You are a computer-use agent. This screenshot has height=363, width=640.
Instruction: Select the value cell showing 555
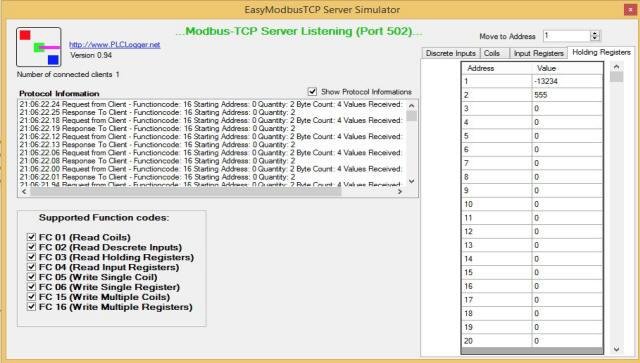click(567, 95)
